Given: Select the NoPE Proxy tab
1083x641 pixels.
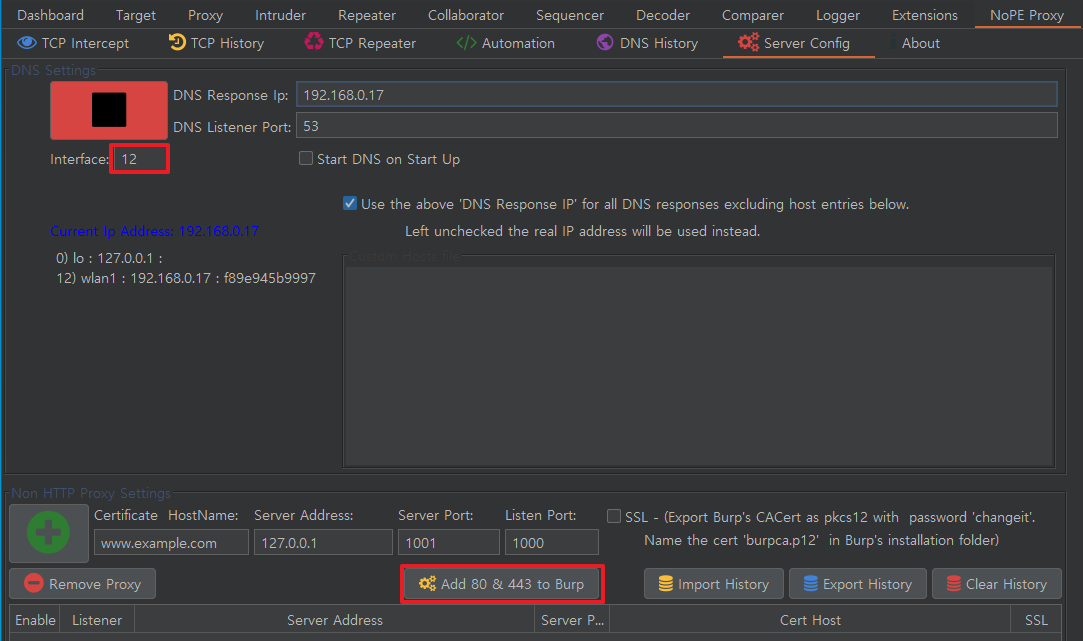Looking at the screenshot, I should 1027,15.
